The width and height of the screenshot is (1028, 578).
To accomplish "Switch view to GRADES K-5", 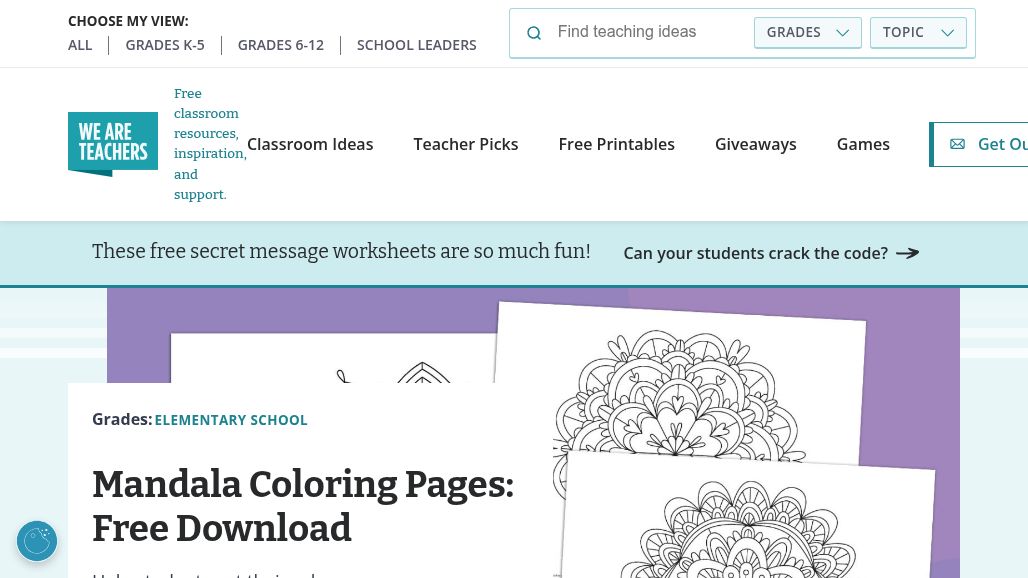I will [x=165, y=45].
